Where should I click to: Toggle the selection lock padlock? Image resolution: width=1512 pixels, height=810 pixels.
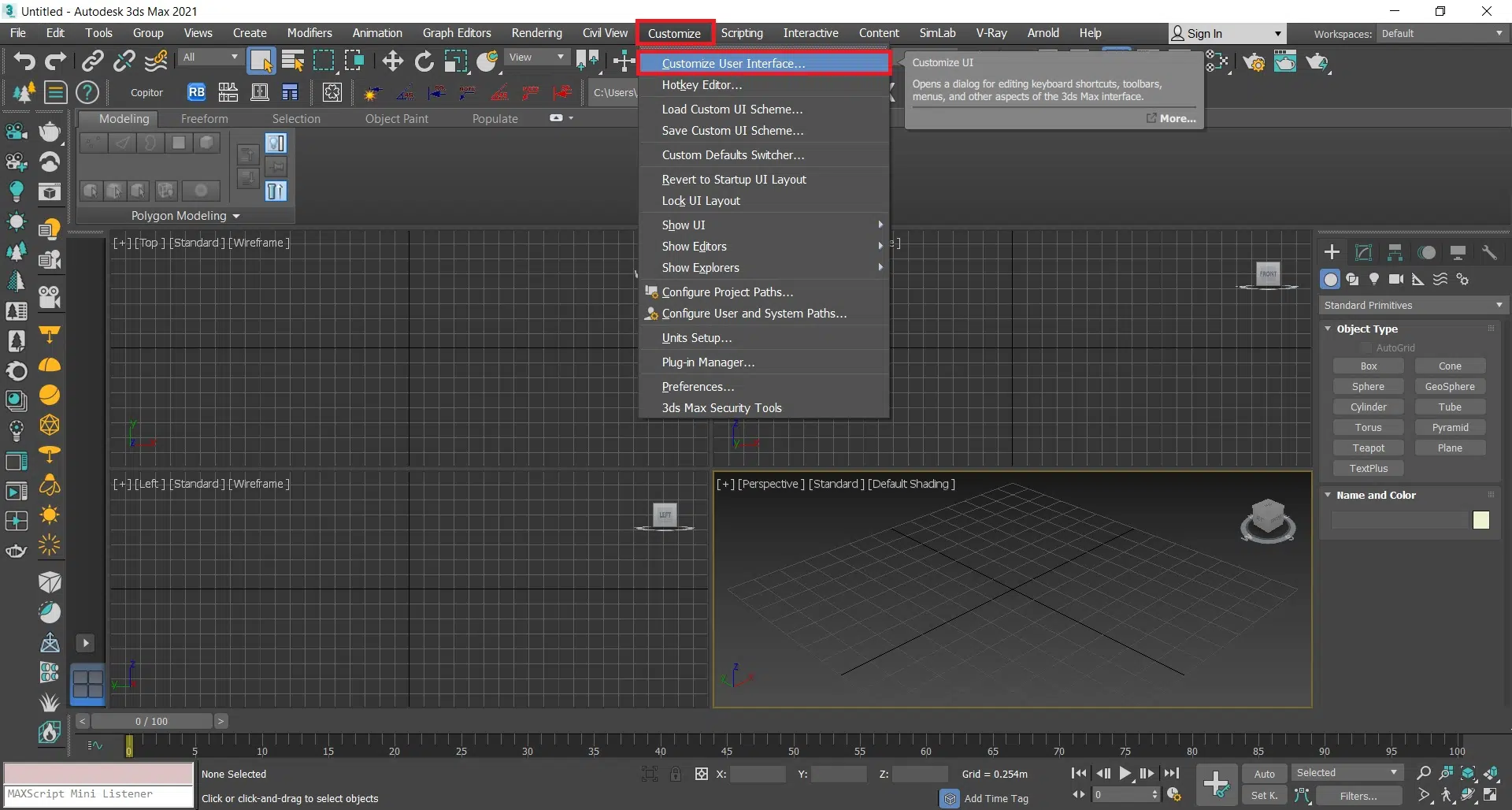click(676, 774)
